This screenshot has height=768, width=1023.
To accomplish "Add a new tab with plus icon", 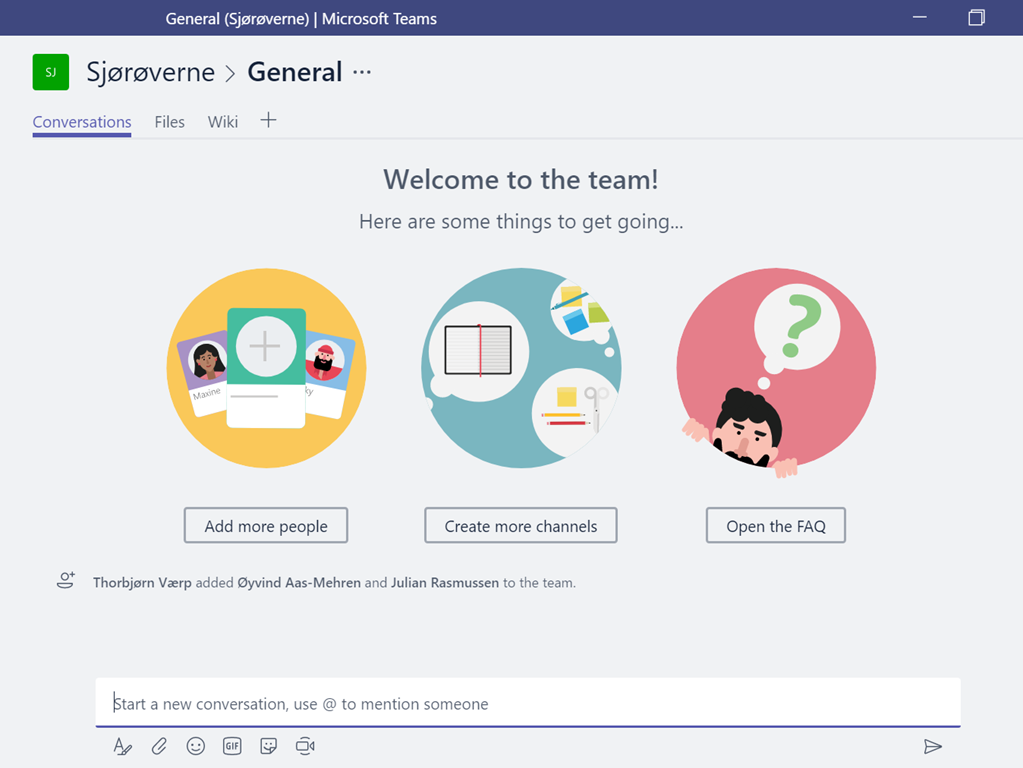I will pos(268,121).
